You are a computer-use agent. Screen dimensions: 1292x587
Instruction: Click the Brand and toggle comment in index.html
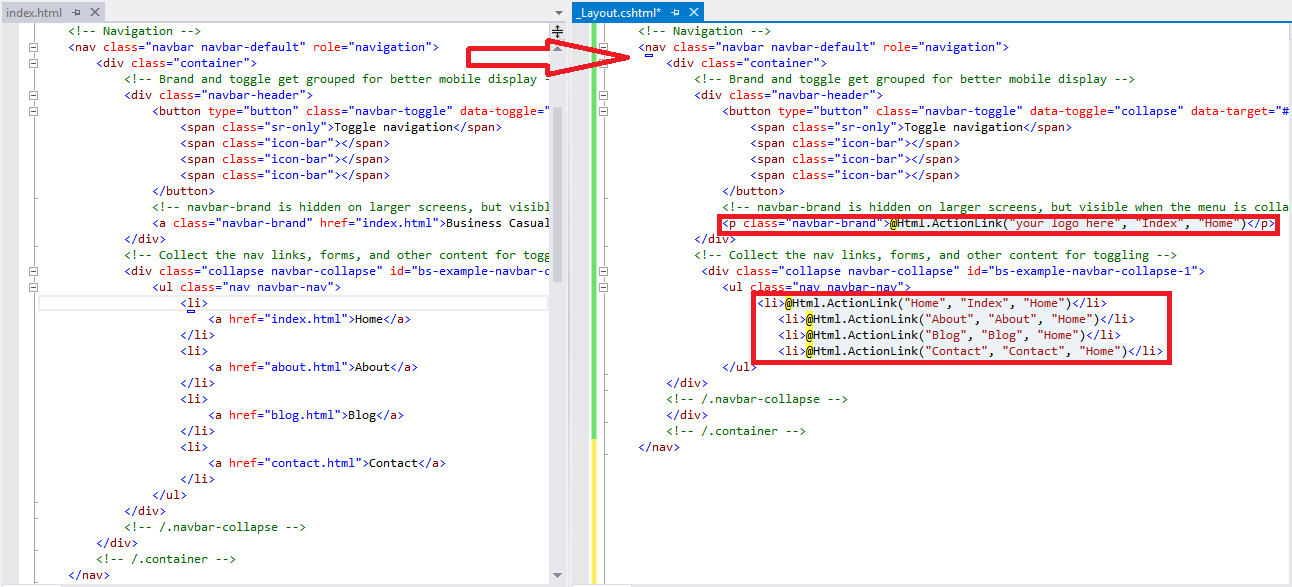coord(337,79)
